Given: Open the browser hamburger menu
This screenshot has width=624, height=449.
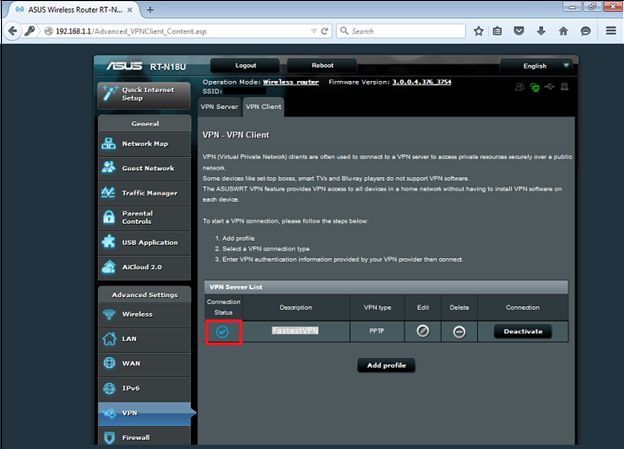Looking at the screenshot, I should coord(611,31).
